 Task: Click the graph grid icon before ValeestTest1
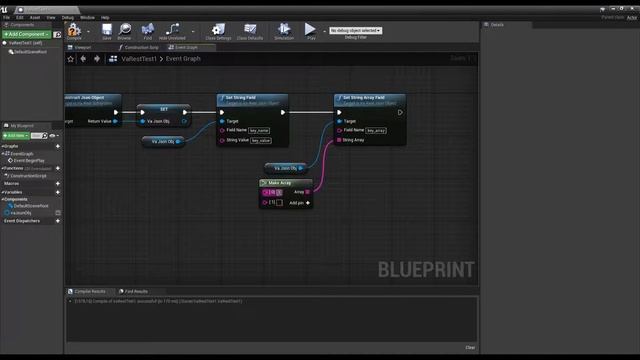113,59
